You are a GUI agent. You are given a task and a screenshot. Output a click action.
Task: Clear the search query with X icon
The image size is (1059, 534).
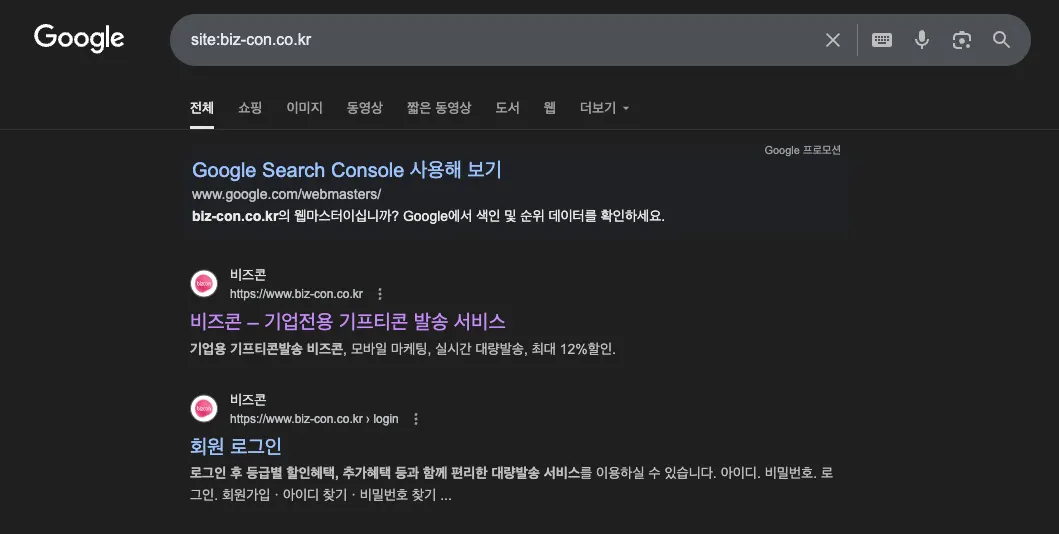click(x=833, y=40)
